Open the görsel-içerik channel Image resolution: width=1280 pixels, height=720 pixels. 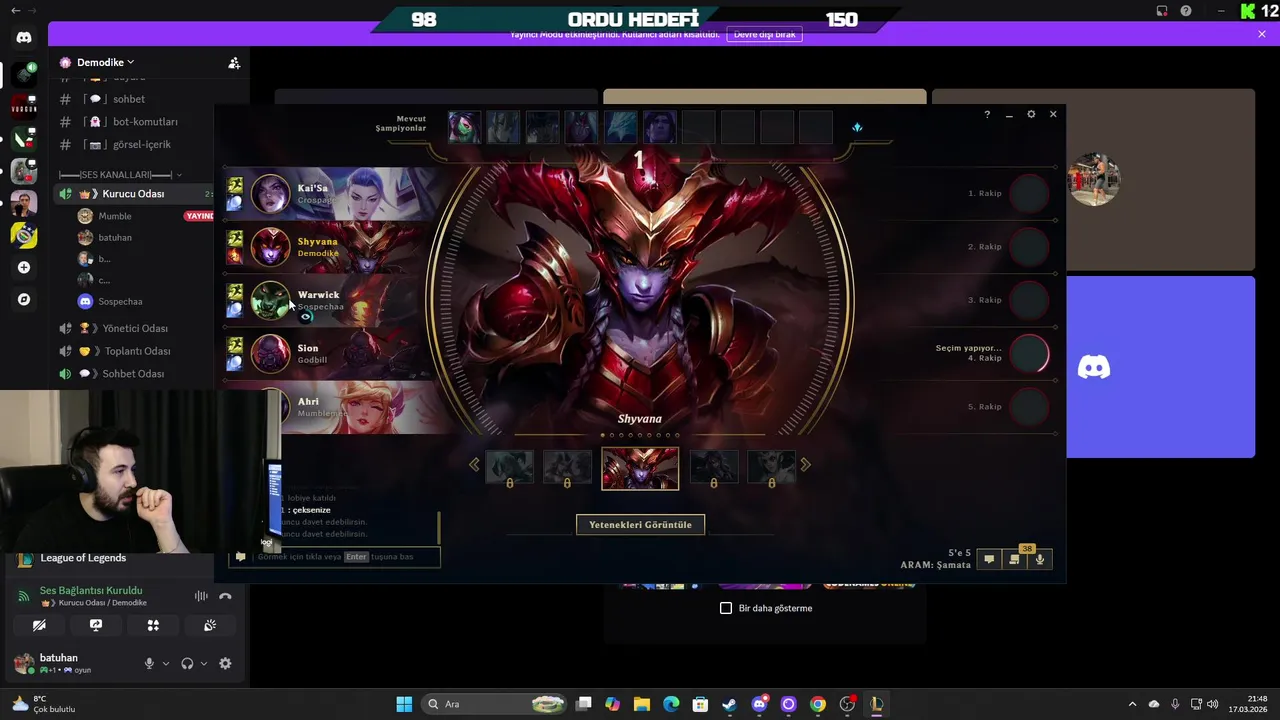(x=142, y=145)
